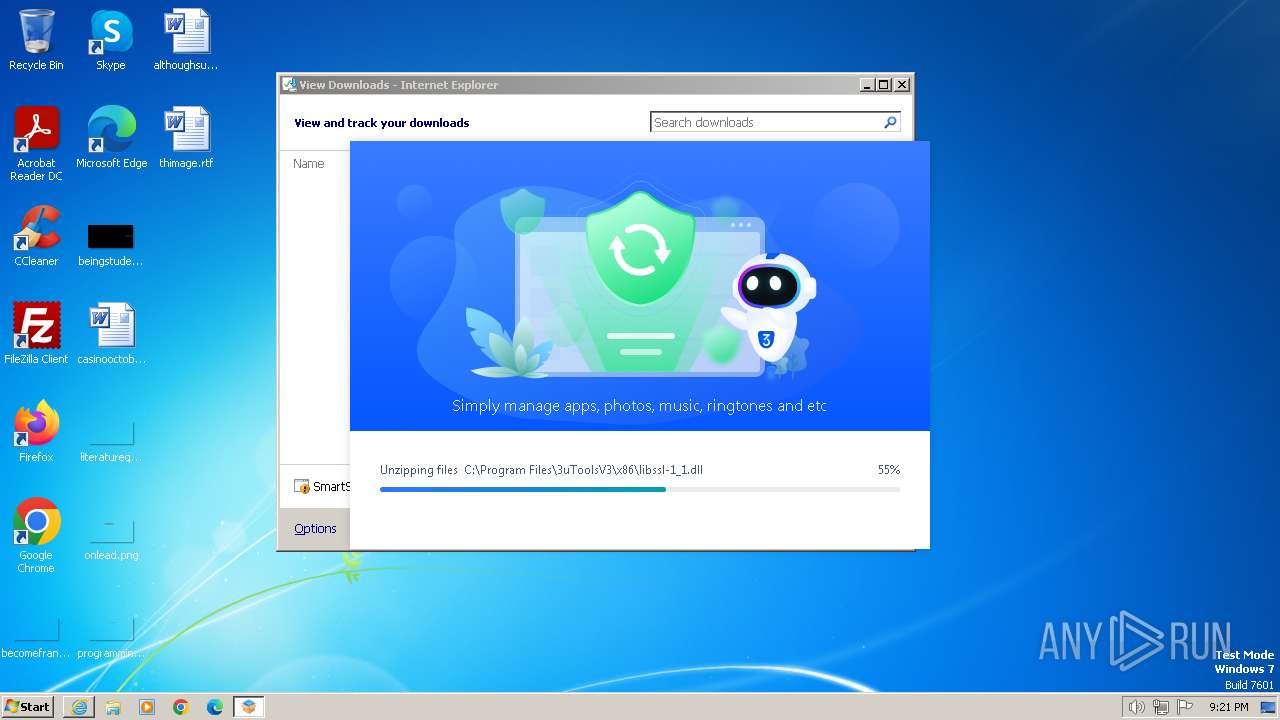Click the 'Simply manage apps, photos' tagline
The width and height of the screenshot is (1280, 720).
coord(639,406)
